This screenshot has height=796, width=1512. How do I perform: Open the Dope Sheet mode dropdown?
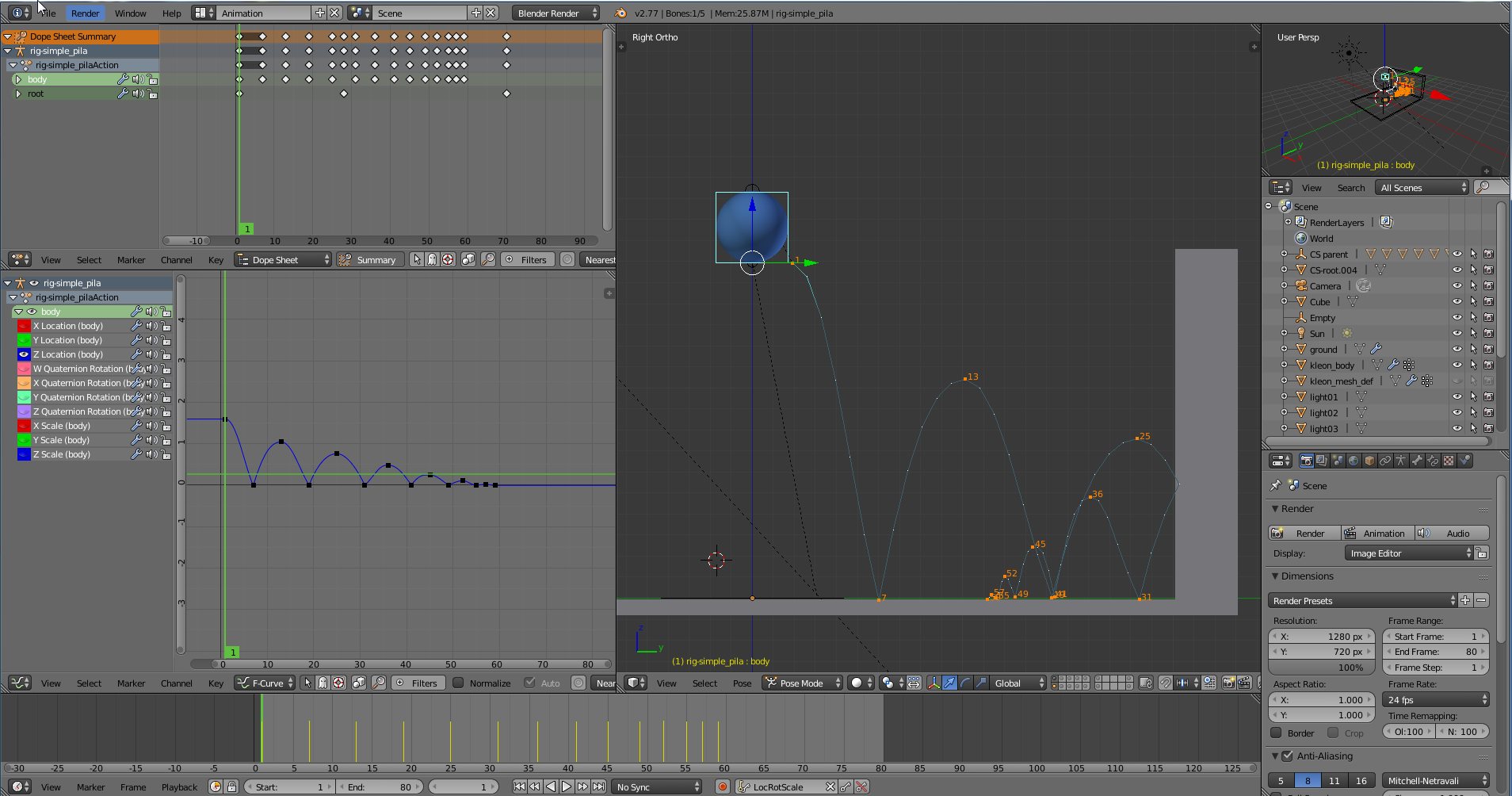pos(282,259)
